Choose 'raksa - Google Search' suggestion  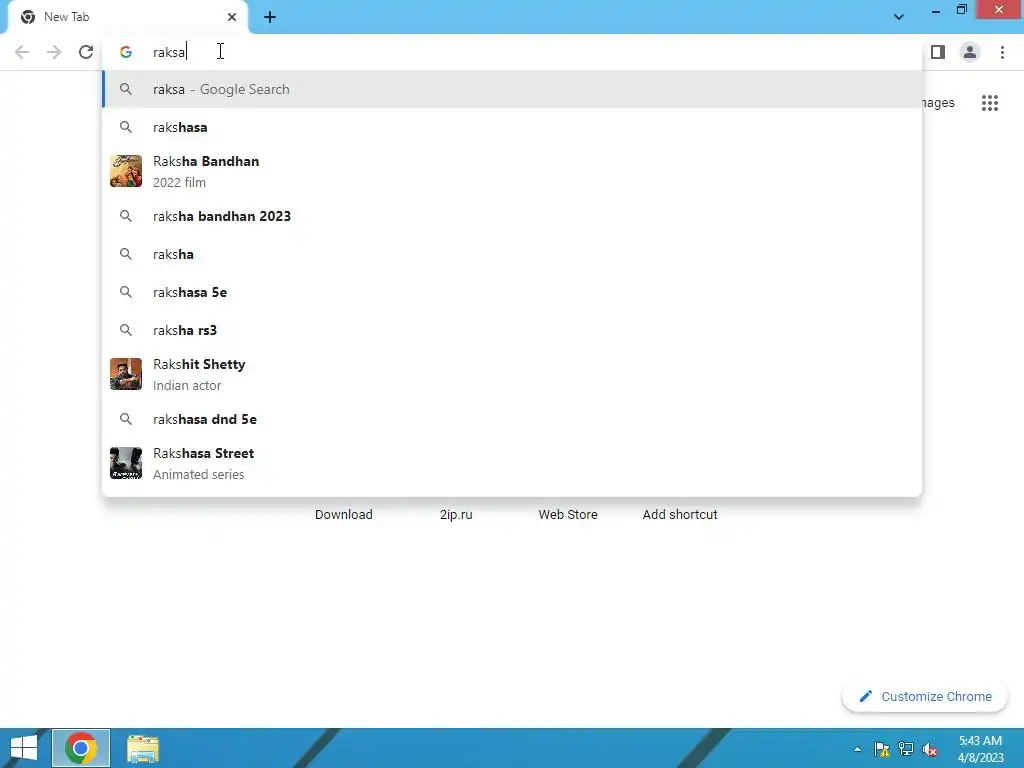512,89
